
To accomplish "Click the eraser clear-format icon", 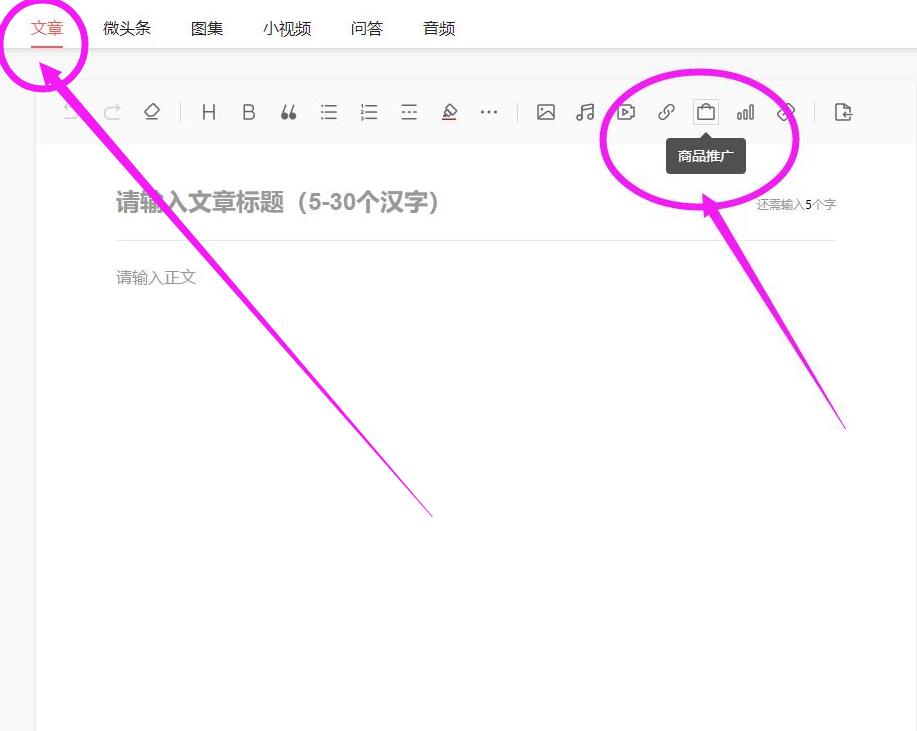I will [x=152, y=112].
